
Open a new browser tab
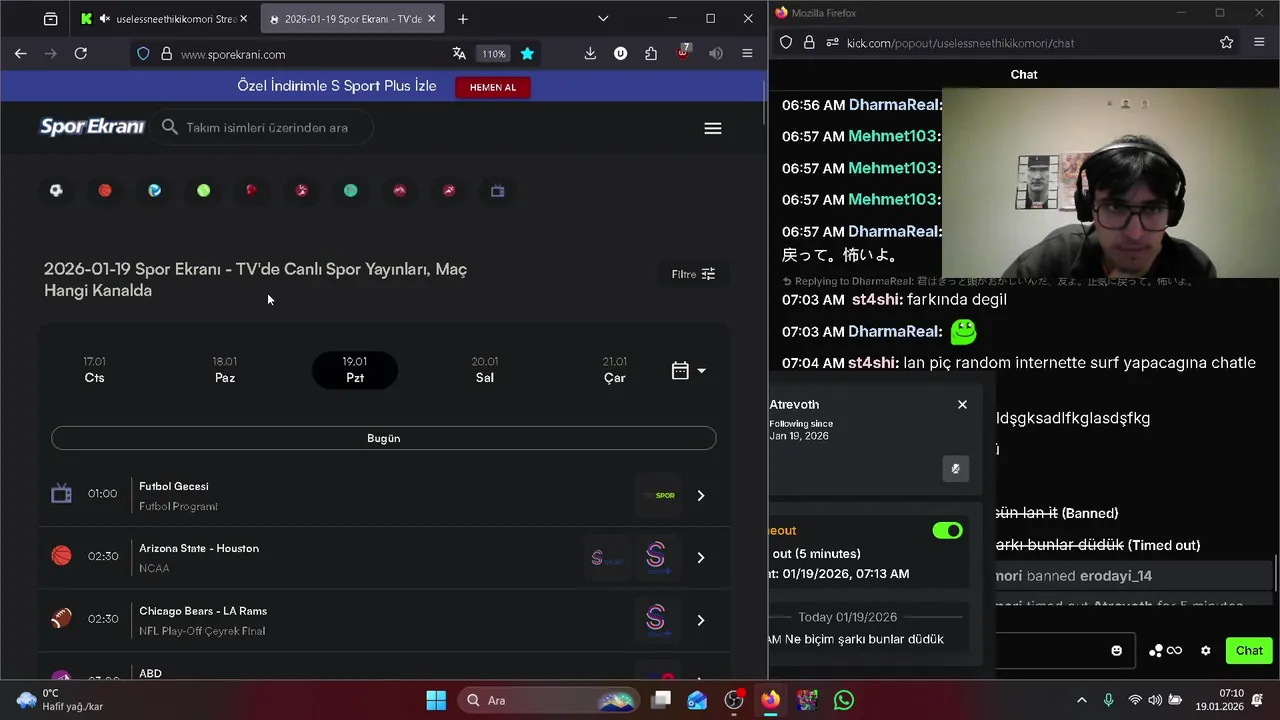coord(463,19)
